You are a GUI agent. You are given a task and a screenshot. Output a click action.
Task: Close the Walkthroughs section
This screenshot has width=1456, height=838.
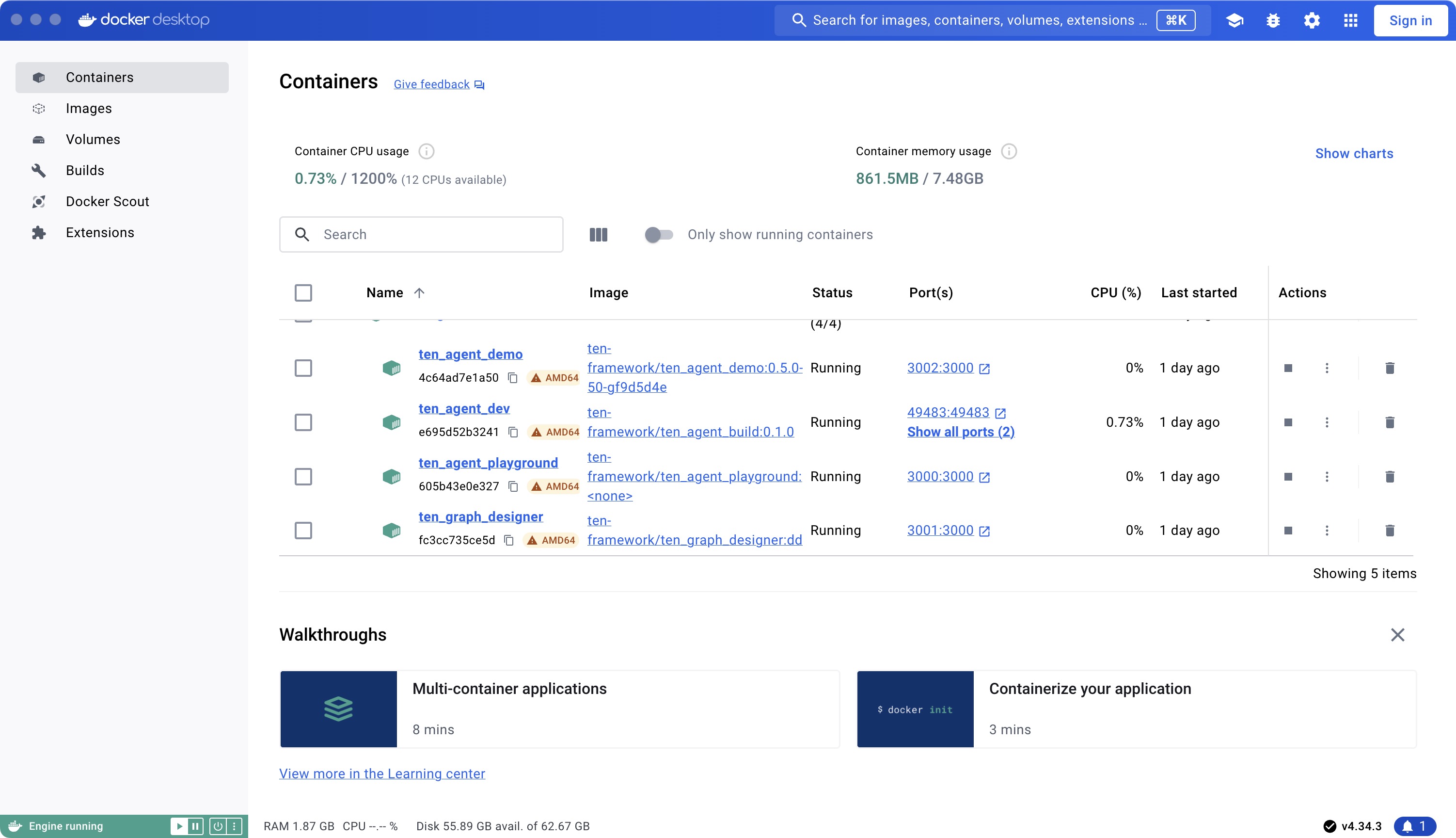(x=1397, y=635)
